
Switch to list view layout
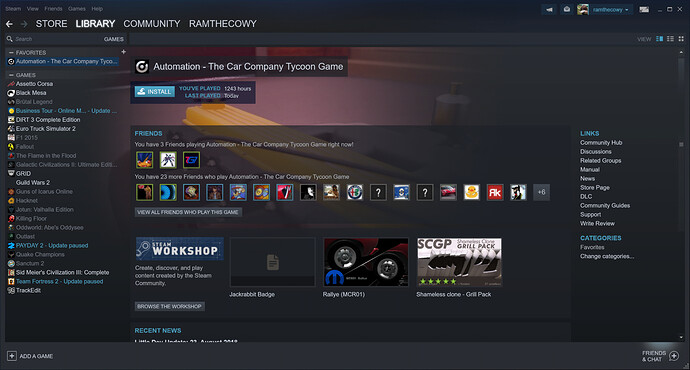tap(670, 39)
